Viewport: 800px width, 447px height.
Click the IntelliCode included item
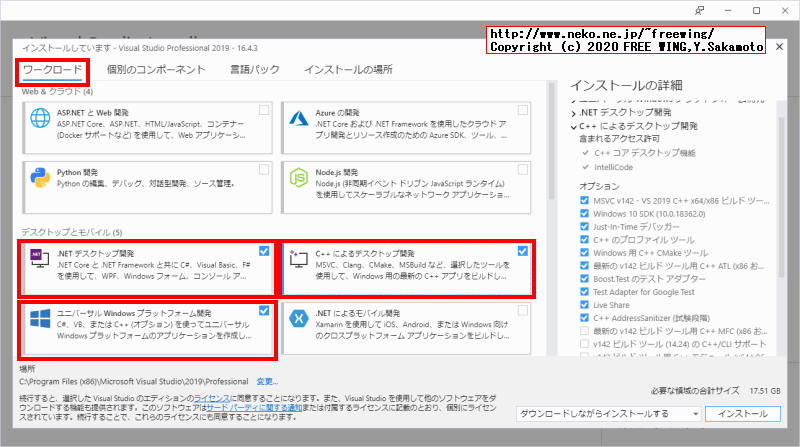[613, 167]
